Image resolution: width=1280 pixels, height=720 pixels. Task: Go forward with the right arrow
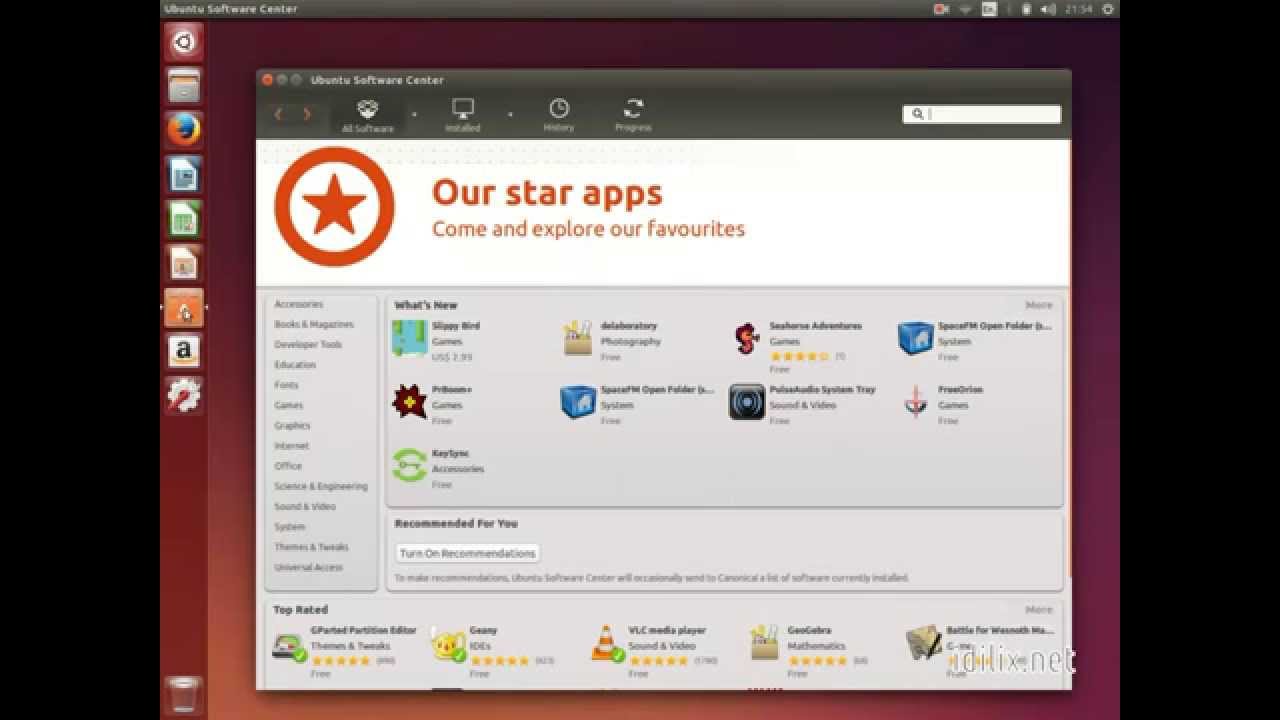(x=306, y=114)
